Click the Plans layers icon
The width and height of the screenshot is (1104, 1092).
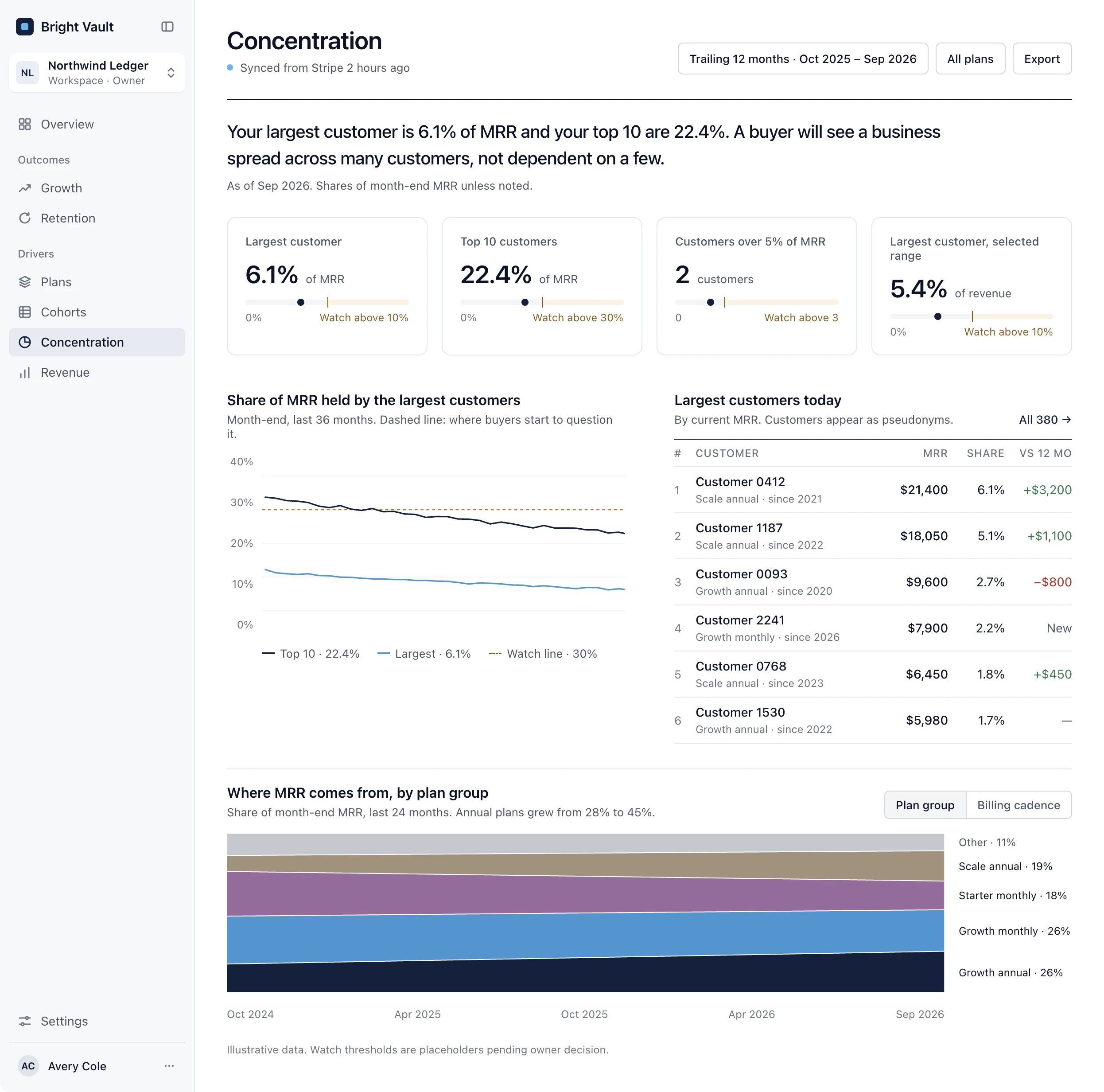(x=24, y=282)
